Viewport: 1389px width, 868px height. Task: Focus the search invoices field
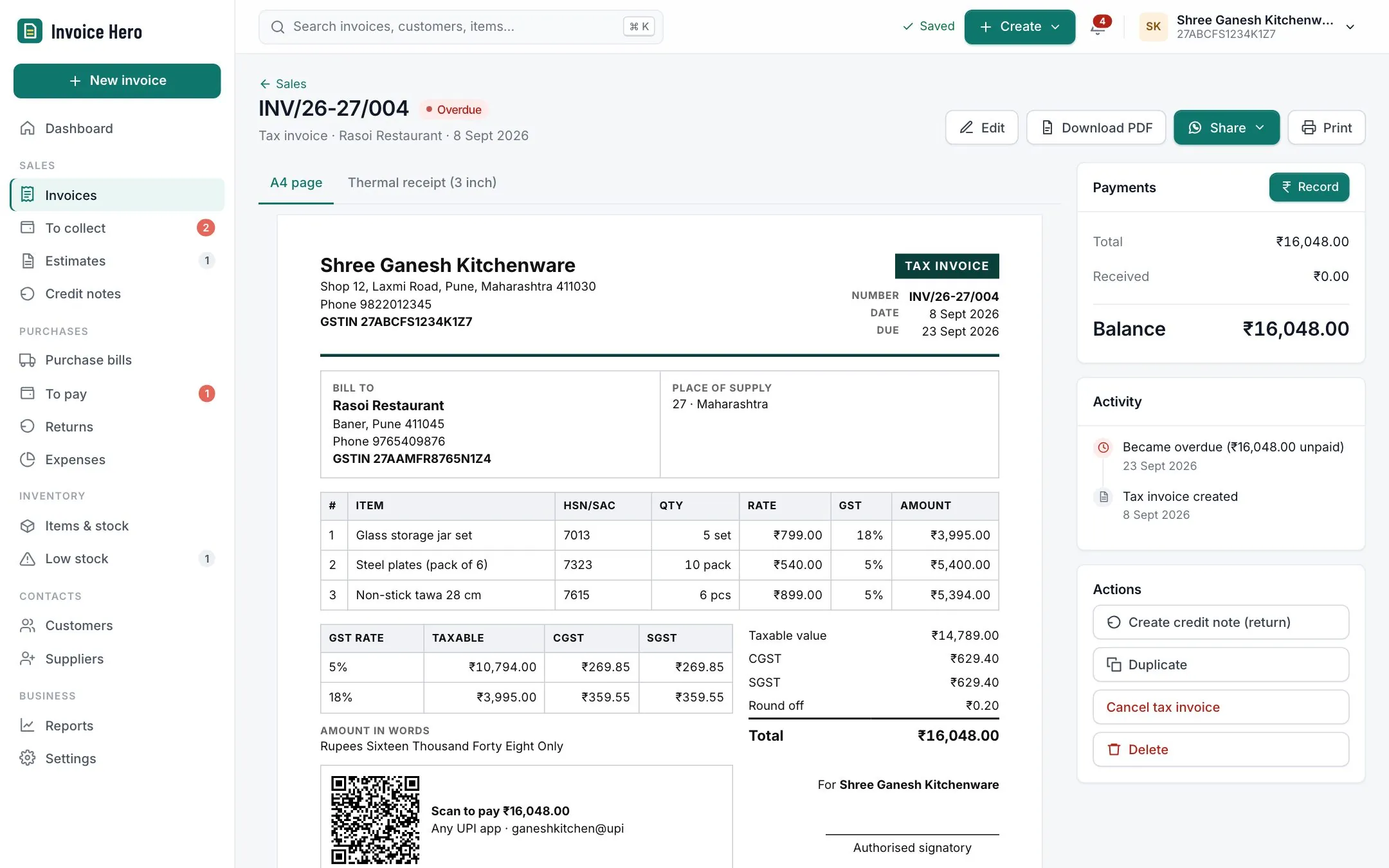coord(460,27)
